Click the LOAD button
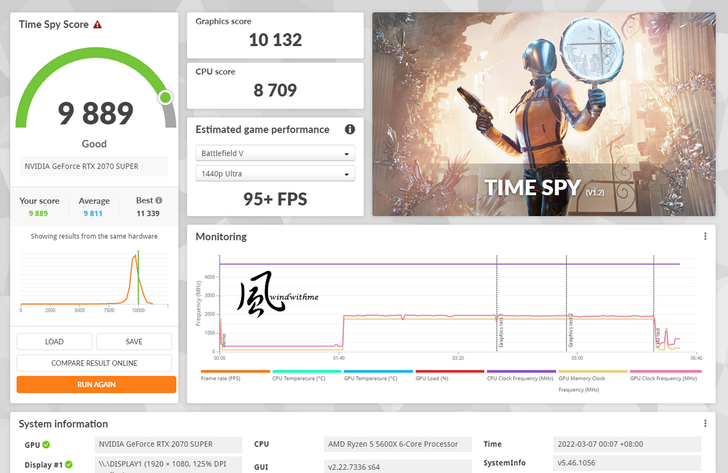728x473 pixels. point(54,342)
